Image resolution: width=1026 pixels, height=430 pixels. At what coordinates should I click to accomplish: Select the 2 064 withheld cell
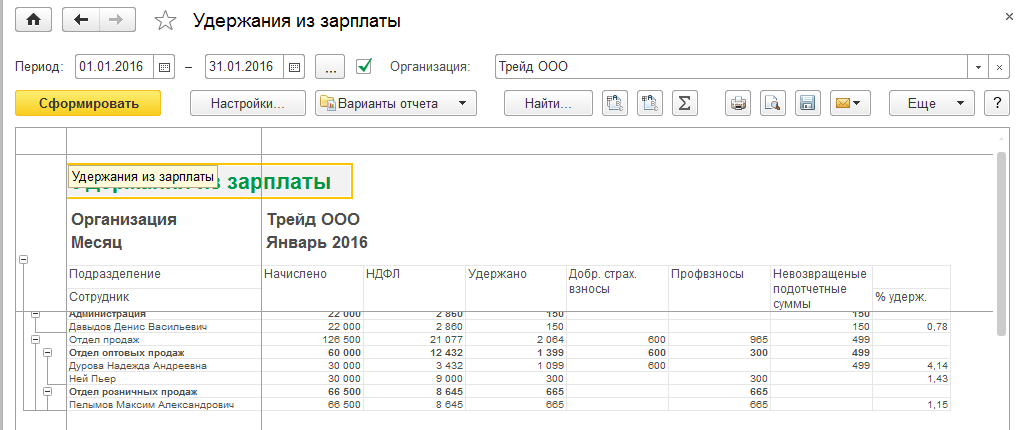[516, 340]
